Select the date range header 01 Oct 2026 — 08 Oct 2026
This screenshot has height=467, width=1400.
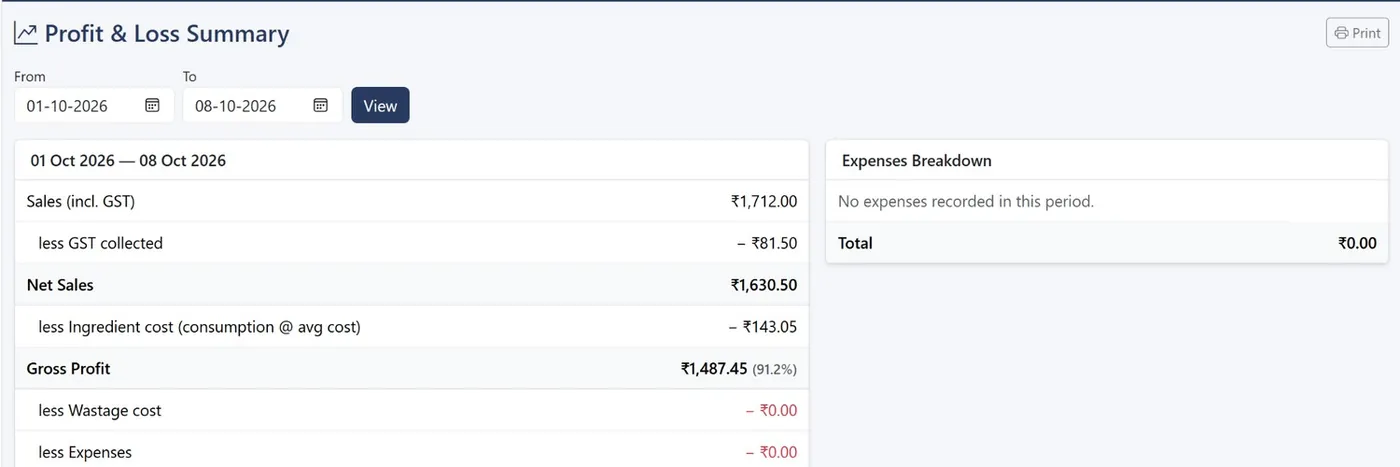(x=128, y=160)
